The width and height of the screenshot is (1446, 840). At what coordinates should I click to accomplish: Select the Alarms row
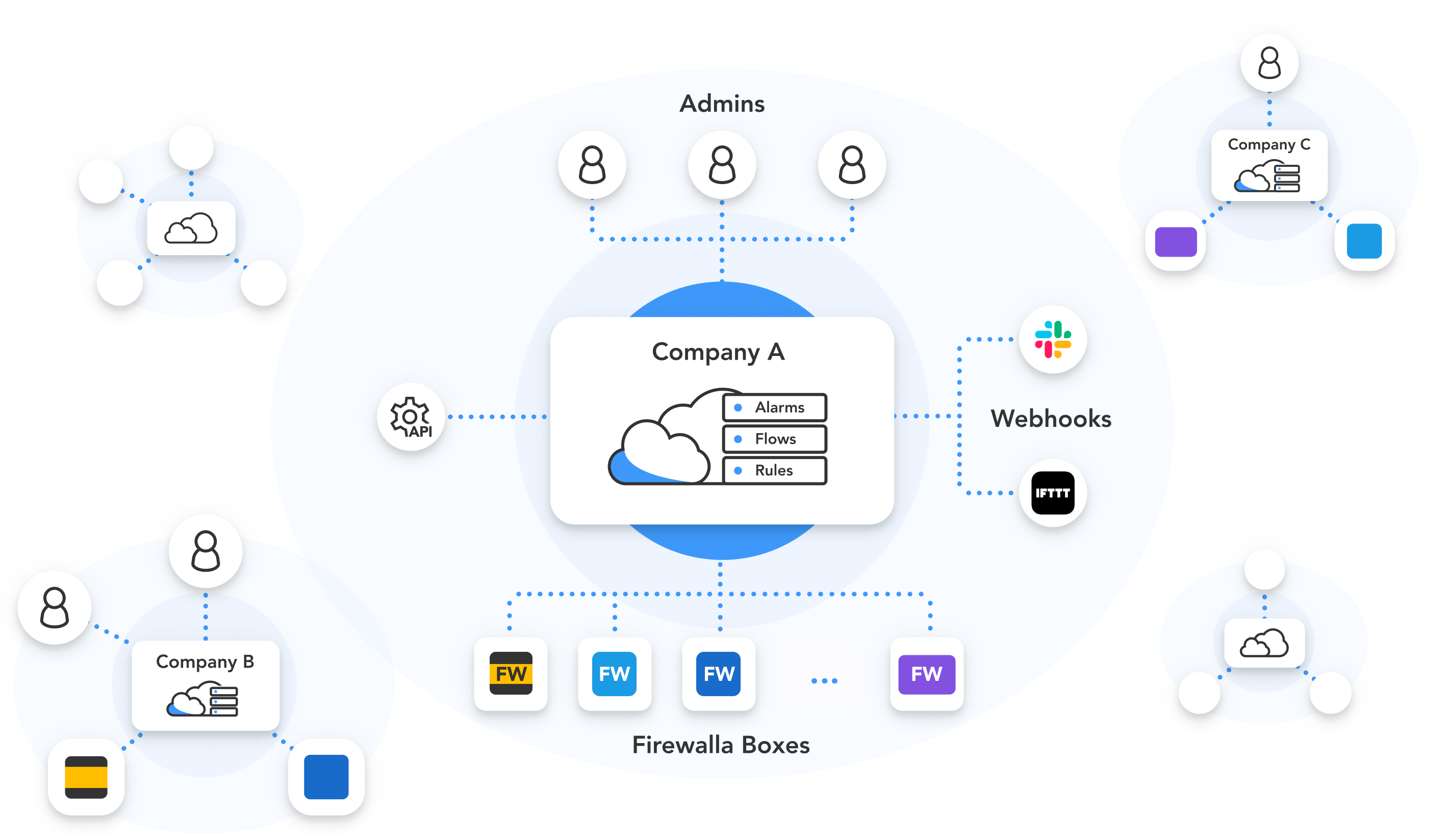(x=775, y=408)
